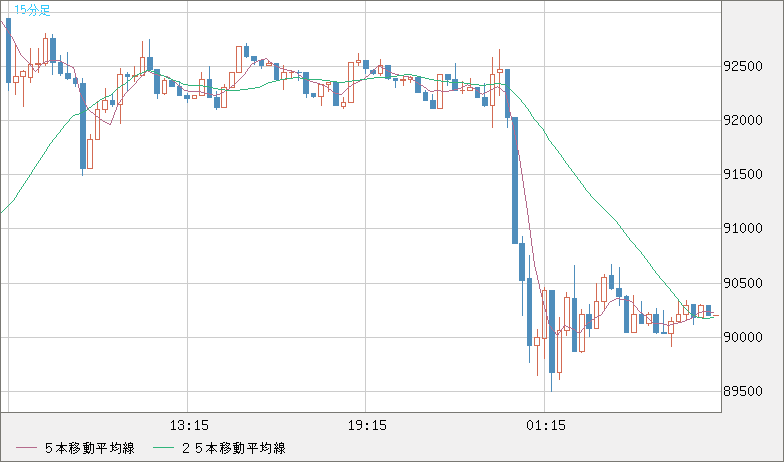The image size is (784, 462).
Task: Click the 92500 price axis label
Action: (742, 67)
